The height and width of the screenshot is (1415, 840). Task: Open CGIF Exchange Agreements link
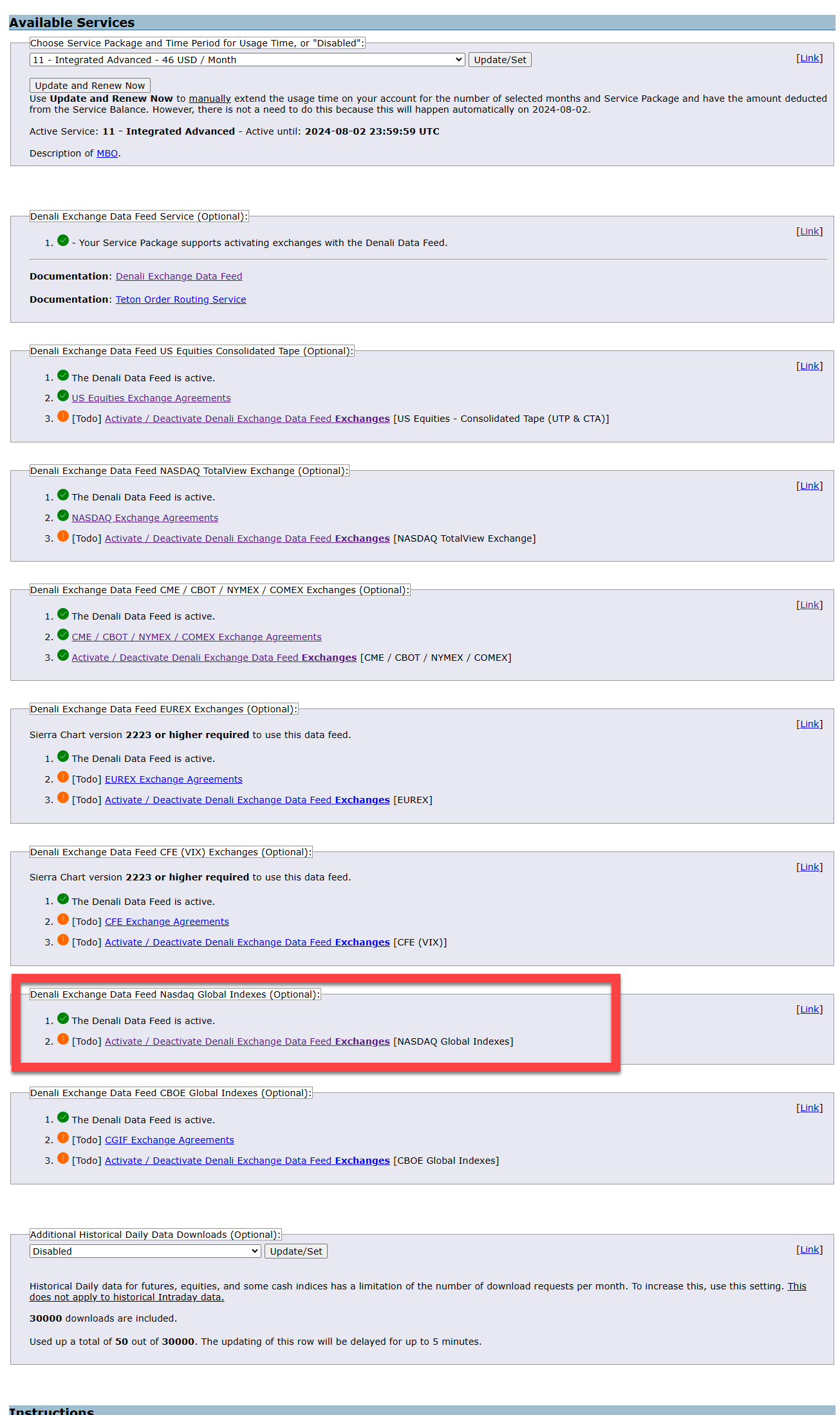[169, 1140]
